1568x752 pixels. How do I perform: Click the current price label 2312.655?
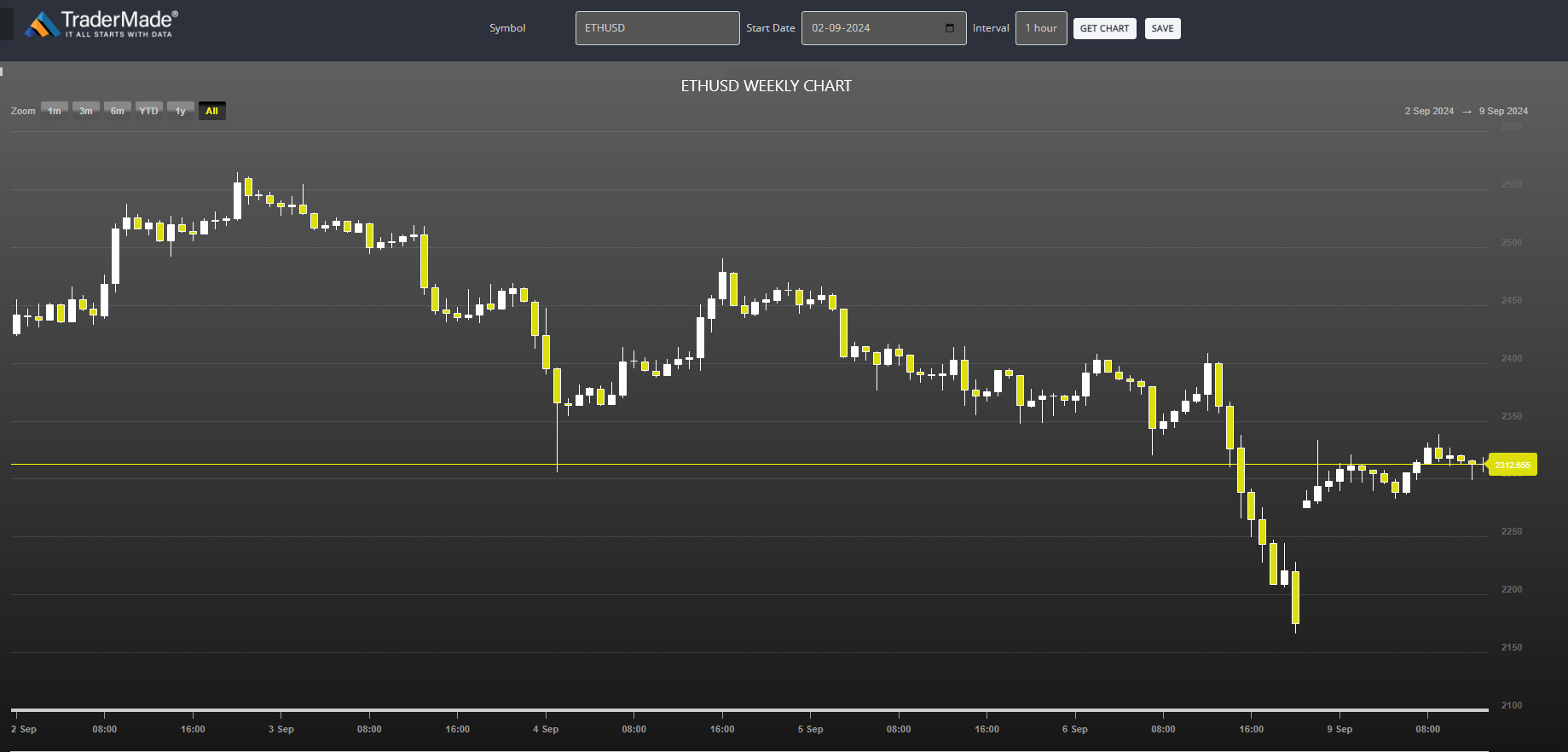[1512, 465]
